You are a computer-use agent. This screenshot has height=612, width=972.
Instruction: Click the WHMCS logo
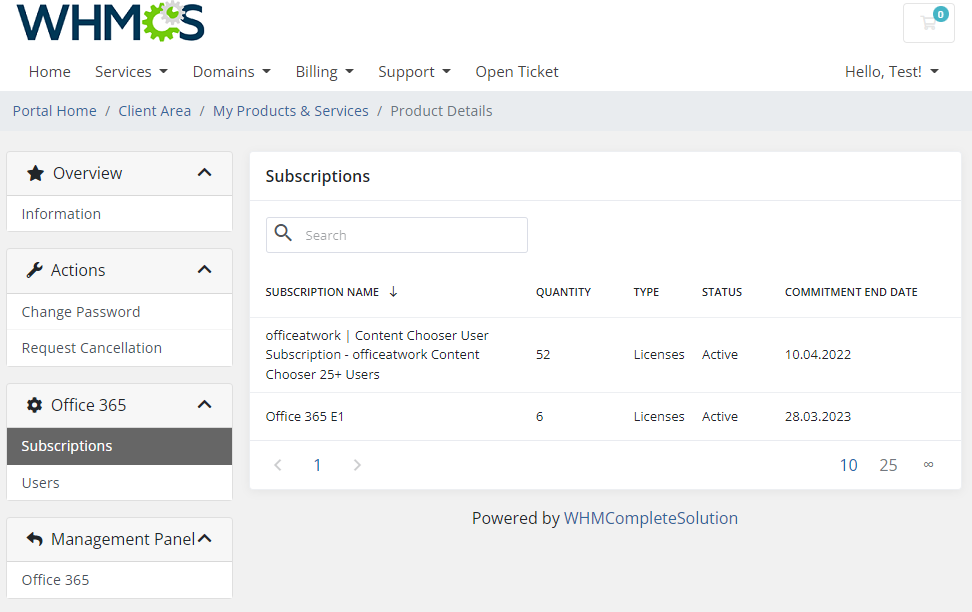[110, 22]
